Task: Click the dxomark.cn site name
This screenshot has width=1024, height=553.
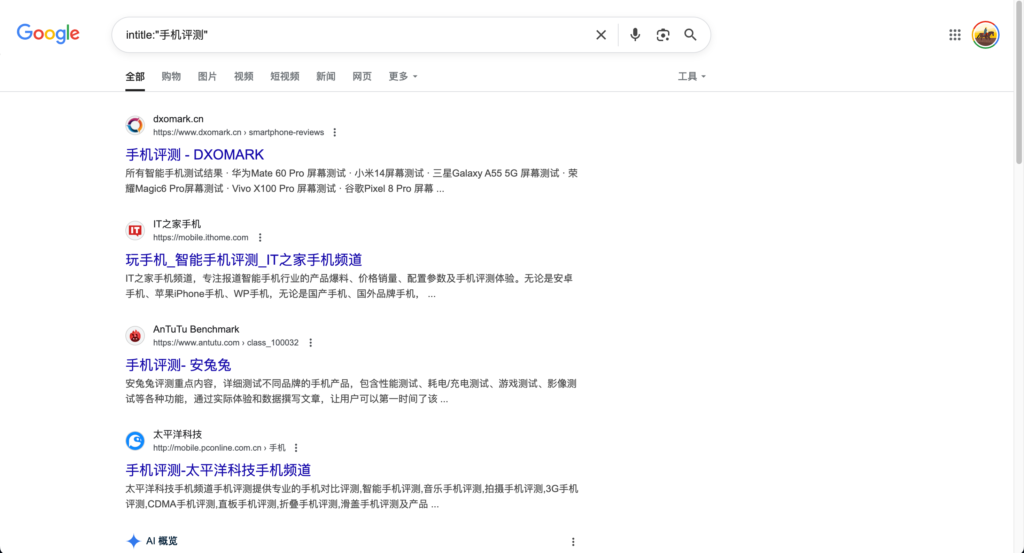Action: (178, 119)
